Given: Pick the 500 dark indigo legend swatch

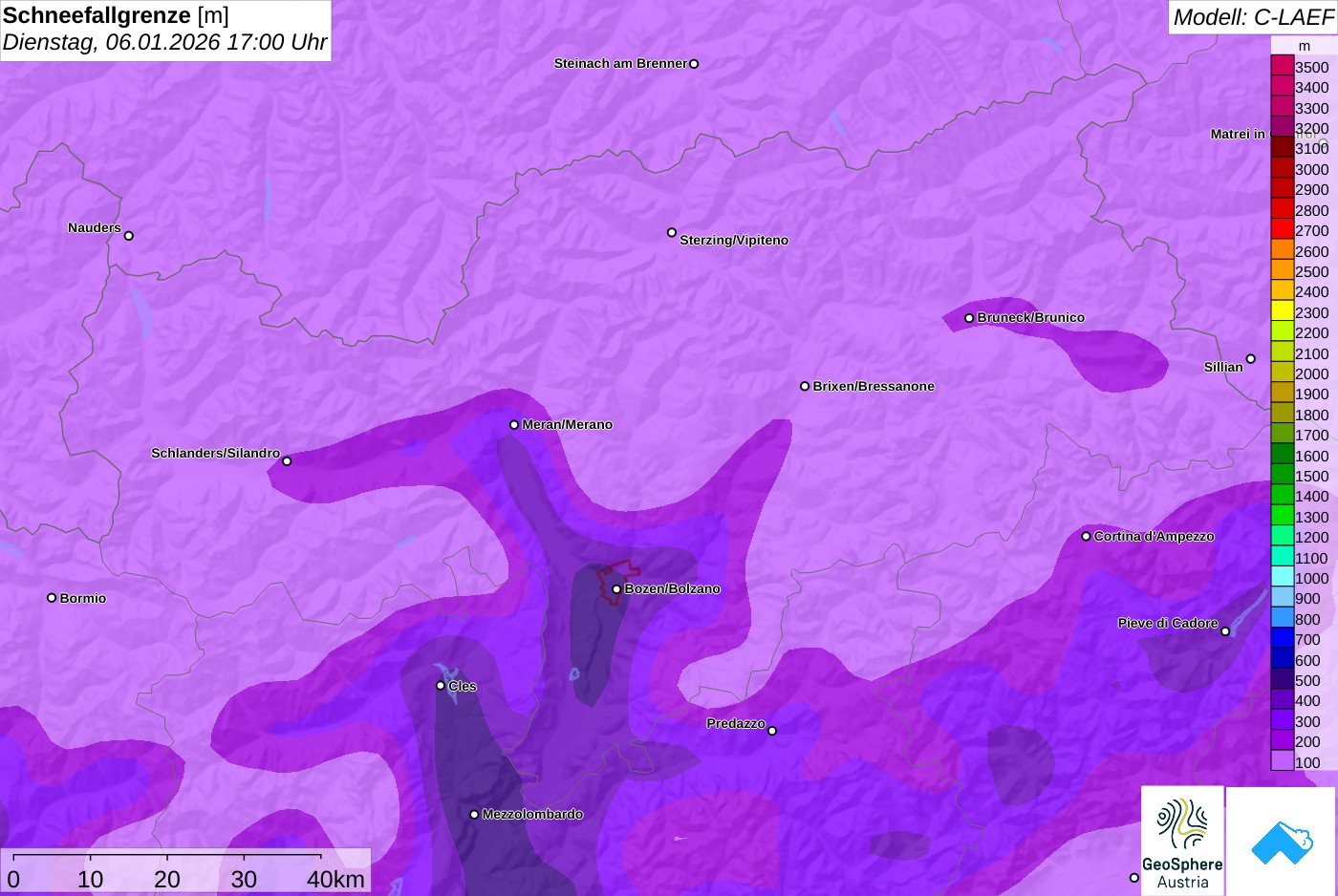Looking at the screenshot, I should click(x=1283, y=680).
